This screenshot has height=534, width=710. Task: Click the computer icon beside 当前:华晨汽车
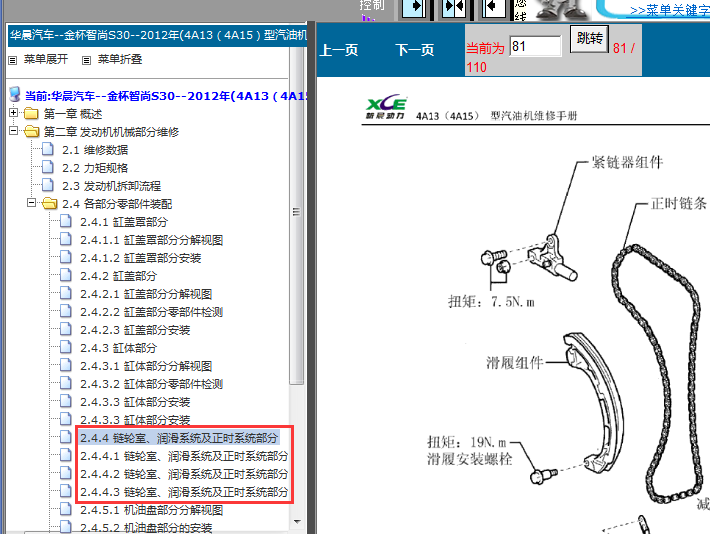click(15, 94)
